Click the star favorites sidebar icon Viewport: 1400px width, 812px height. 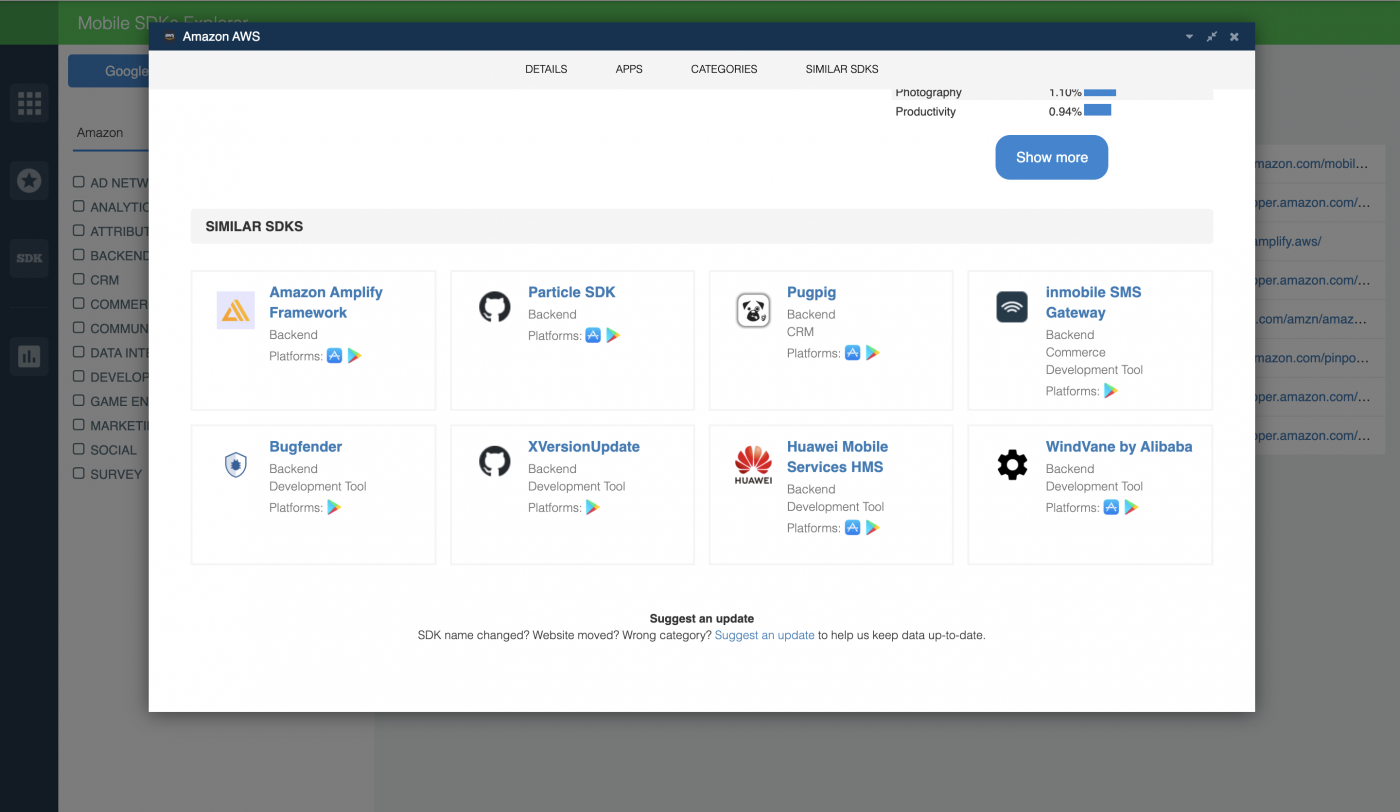(x=29, y=180)
